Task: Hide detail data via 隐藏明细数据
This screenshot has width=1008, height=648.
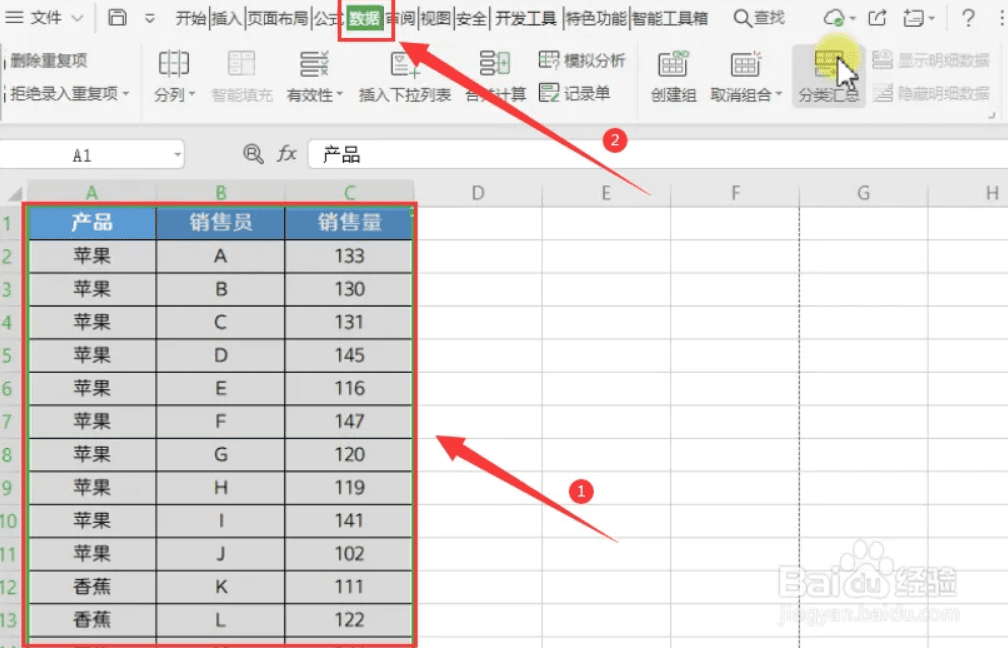Action: point(932,93)
